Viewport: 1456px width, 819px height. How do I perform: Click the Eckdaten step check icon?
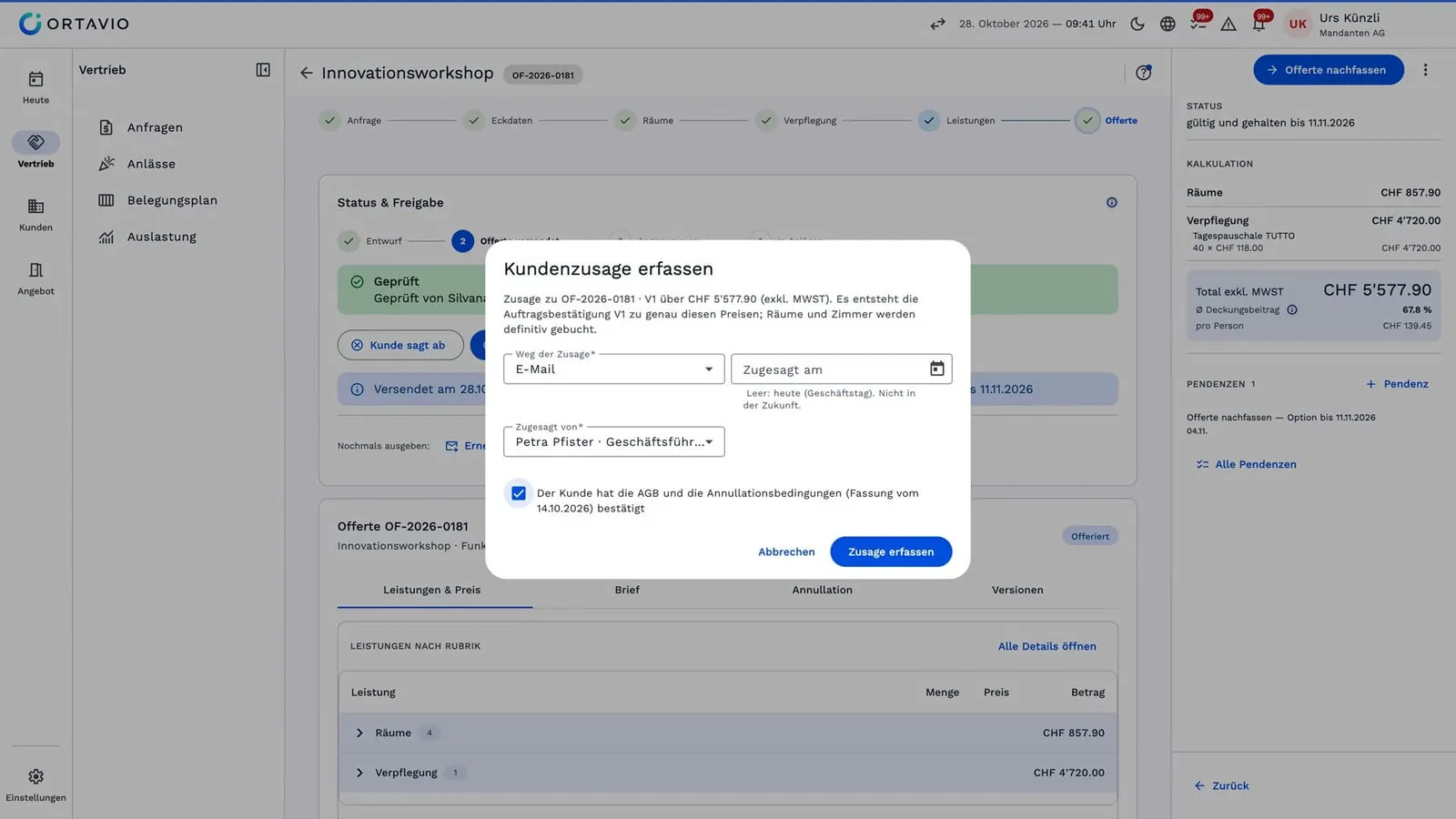click(473, 120)
